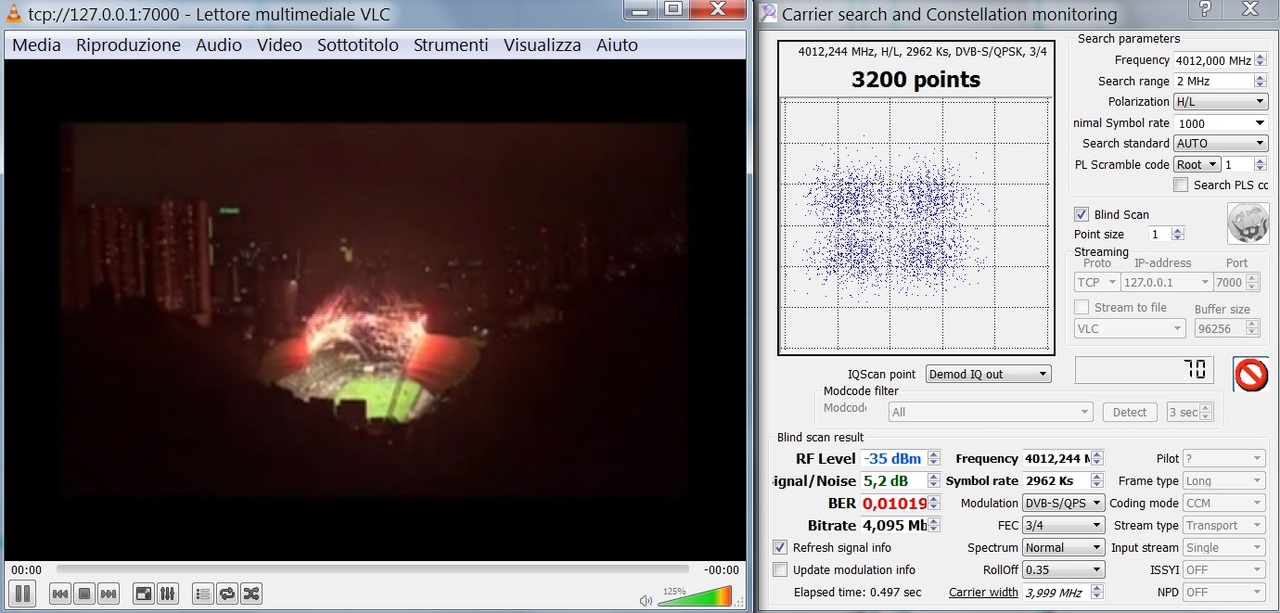Screen dimensions: 1280x613
Task: Click search Frequency input field
Action: 1221,60
